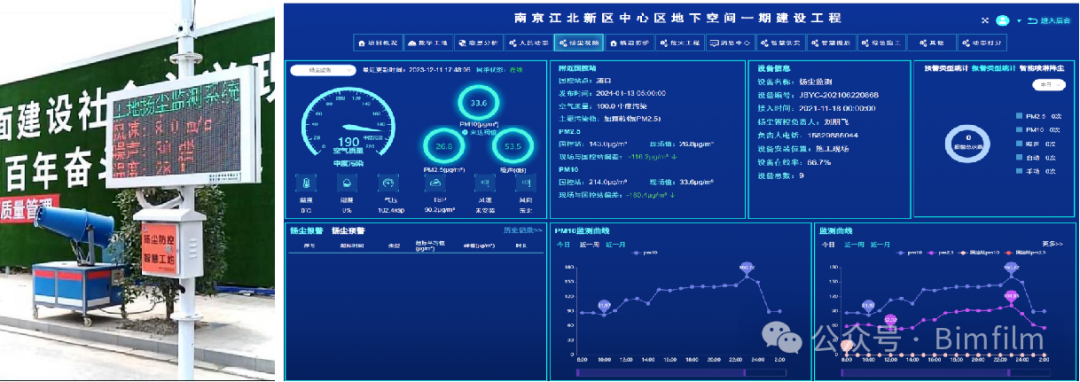
Task: Toggle pm10 legend in PM10监测曲线 chart
Action: point(647,253)
